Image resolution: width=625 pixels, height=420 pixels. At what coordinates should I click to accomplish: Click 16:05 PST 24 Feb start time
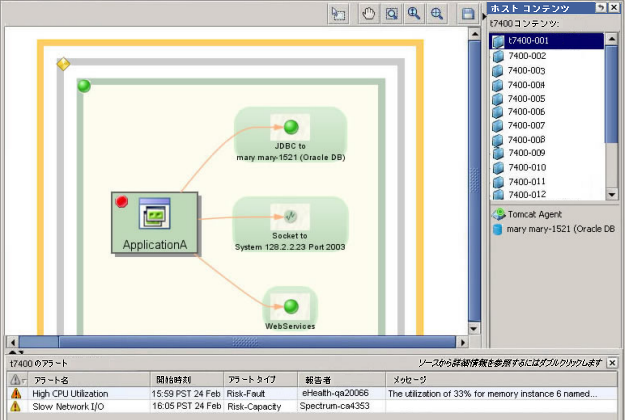point(186,406)
